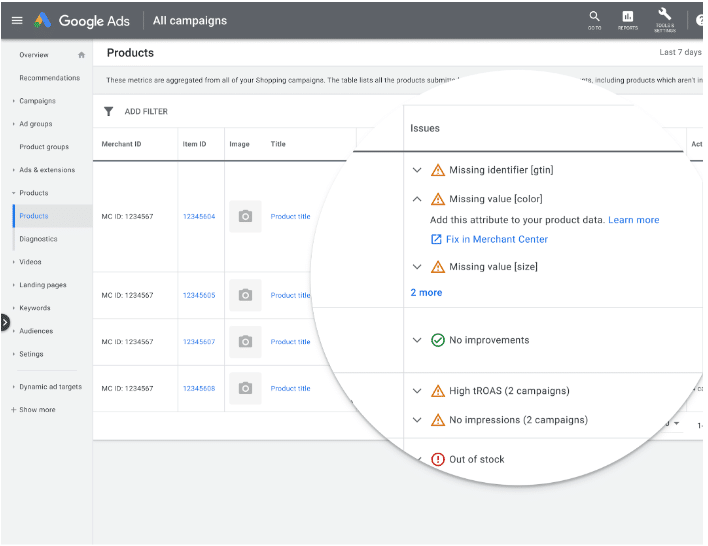The image size is (708, 546).
Task: Expand Ad groups in sidebar
Action: pyautogui.click(x=14, y=124)
